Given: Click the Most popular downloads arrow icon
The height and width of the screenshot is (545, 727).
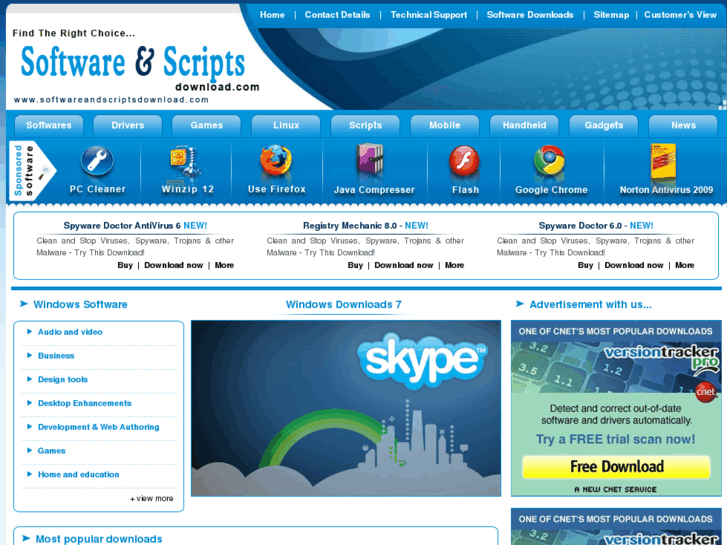Looking at the screenshot, I should pos(26,539).
